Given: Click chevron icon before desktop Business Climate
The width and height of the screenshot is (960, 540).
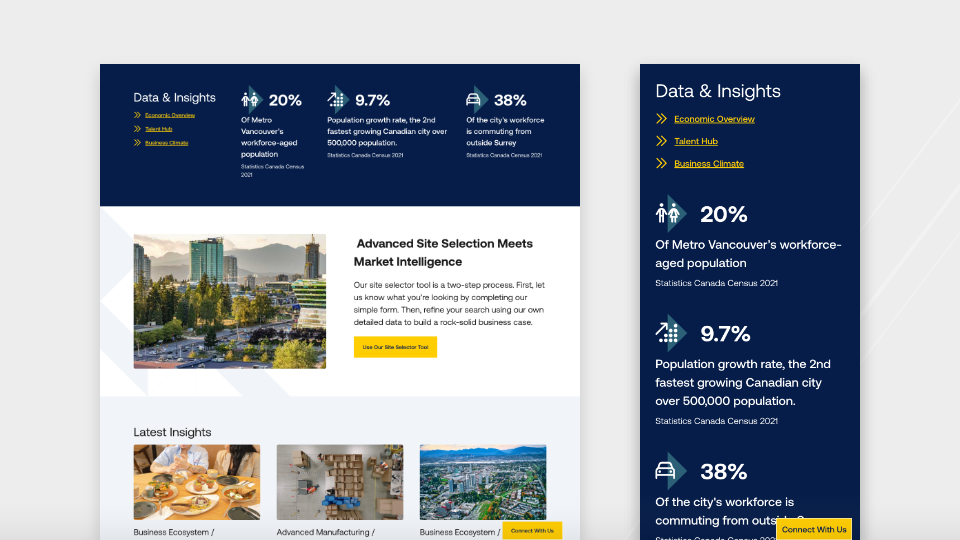Looking at the screenshot, I should (137, 143).
